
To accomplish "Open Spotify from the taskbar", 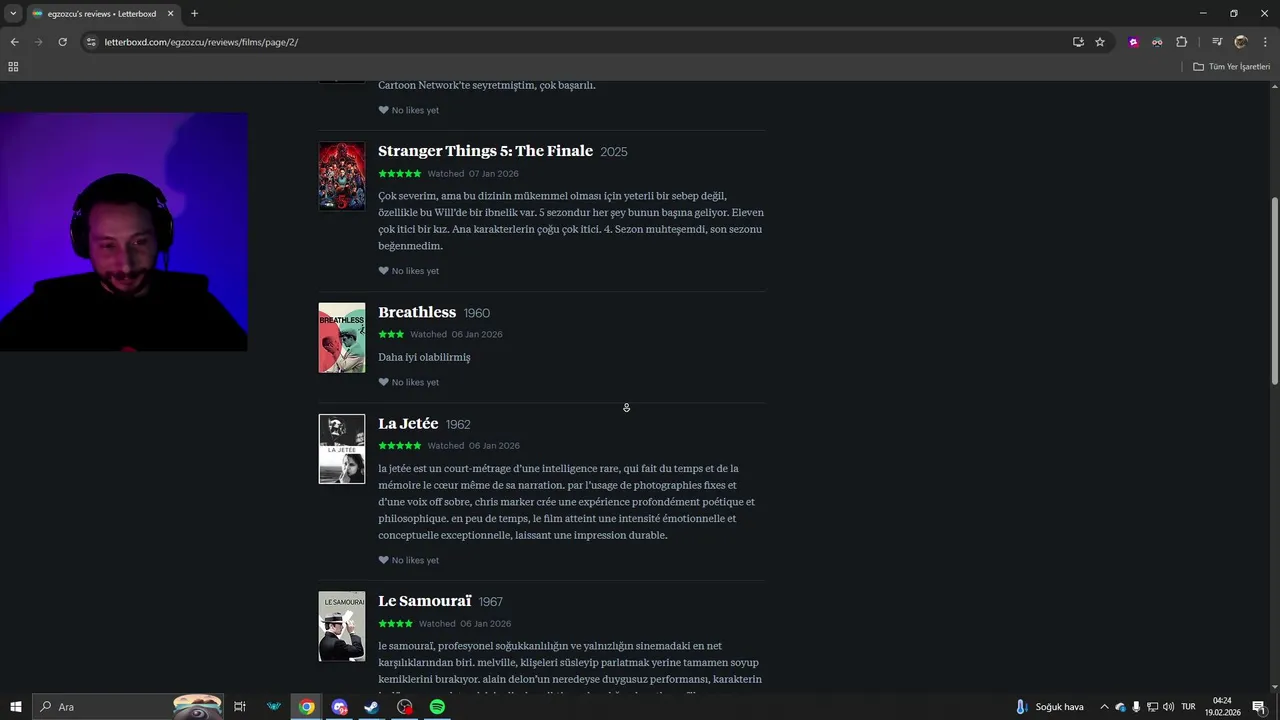I will pos(437,707).
